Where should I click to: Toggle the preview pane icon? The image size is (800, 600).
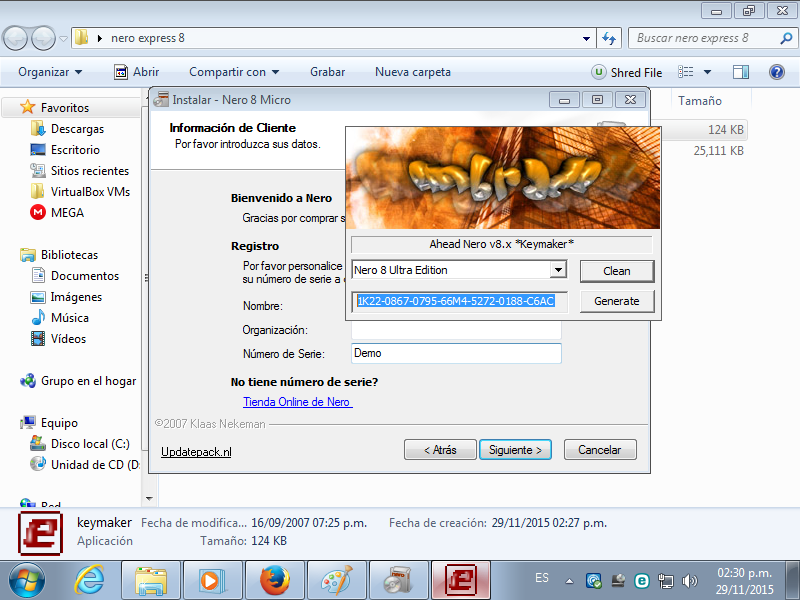pos(740,72)
